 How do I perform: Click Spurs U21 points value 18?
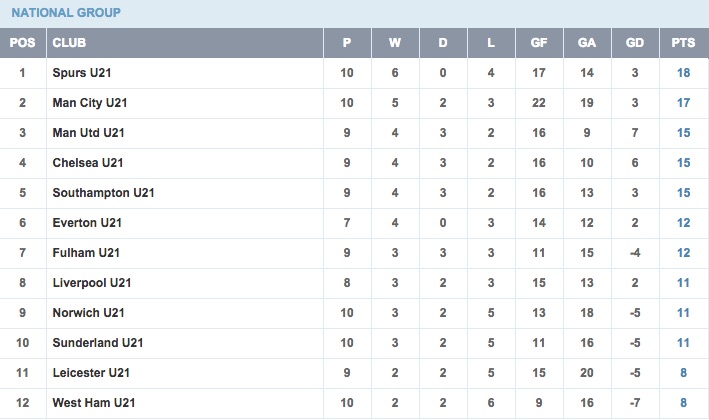coord(683,73)
